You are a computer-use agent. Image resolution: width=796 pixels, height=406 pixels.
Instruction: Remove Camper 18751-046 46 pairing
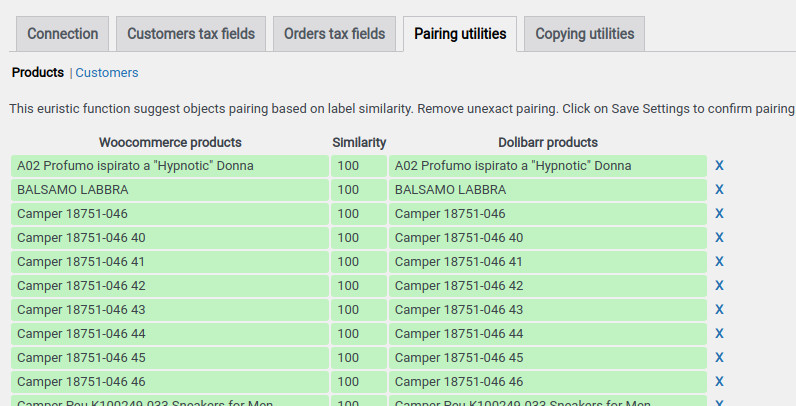coord(719,382)
